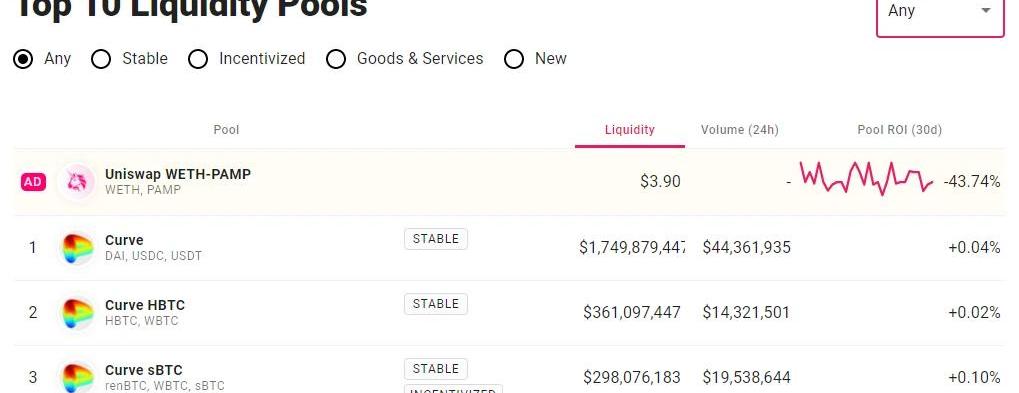Click the STABLE tag on Curve HBTC row

pos(435,304)
